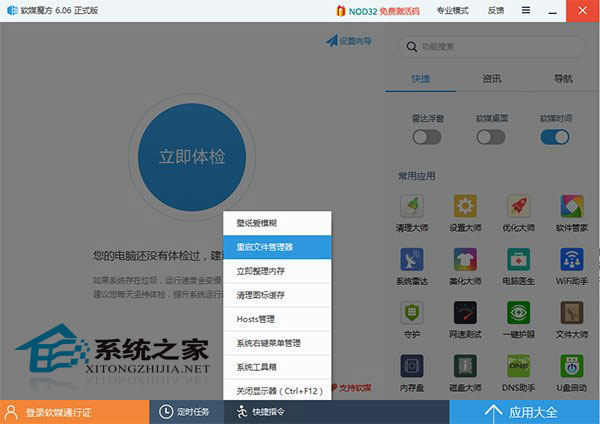600x424 pixels.
Task: Open 美化大师 t-shirt icon
Action: [x=465, y=259]
